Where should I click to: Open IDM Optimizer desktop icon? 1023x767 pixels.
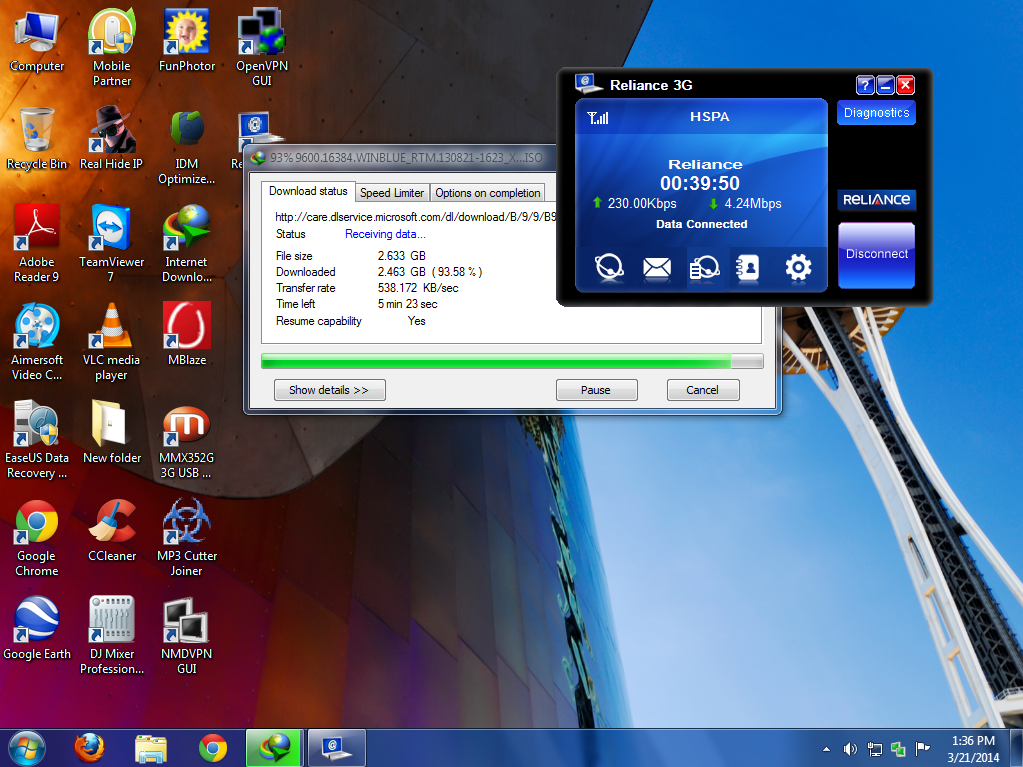click(187, 146)
